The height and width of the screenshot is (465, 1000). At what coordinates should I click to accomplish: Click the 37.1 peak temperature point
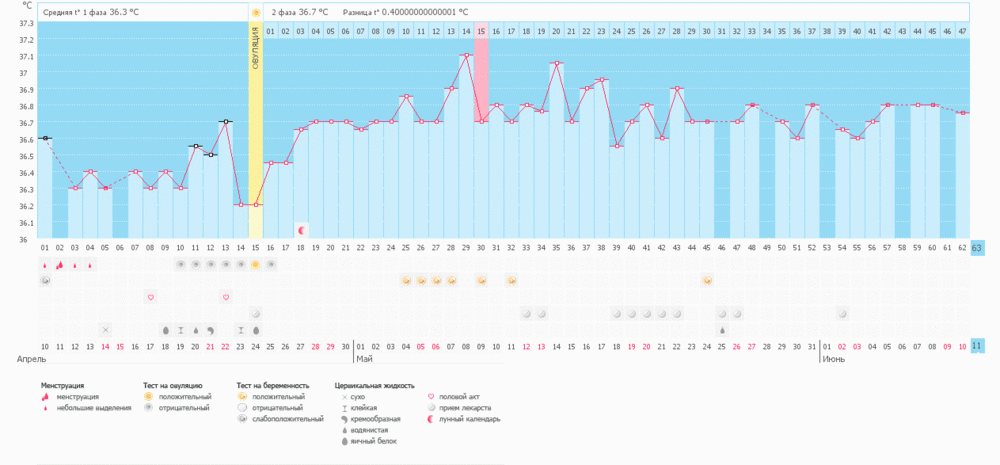pyautogui.click(x=466, y=55)
